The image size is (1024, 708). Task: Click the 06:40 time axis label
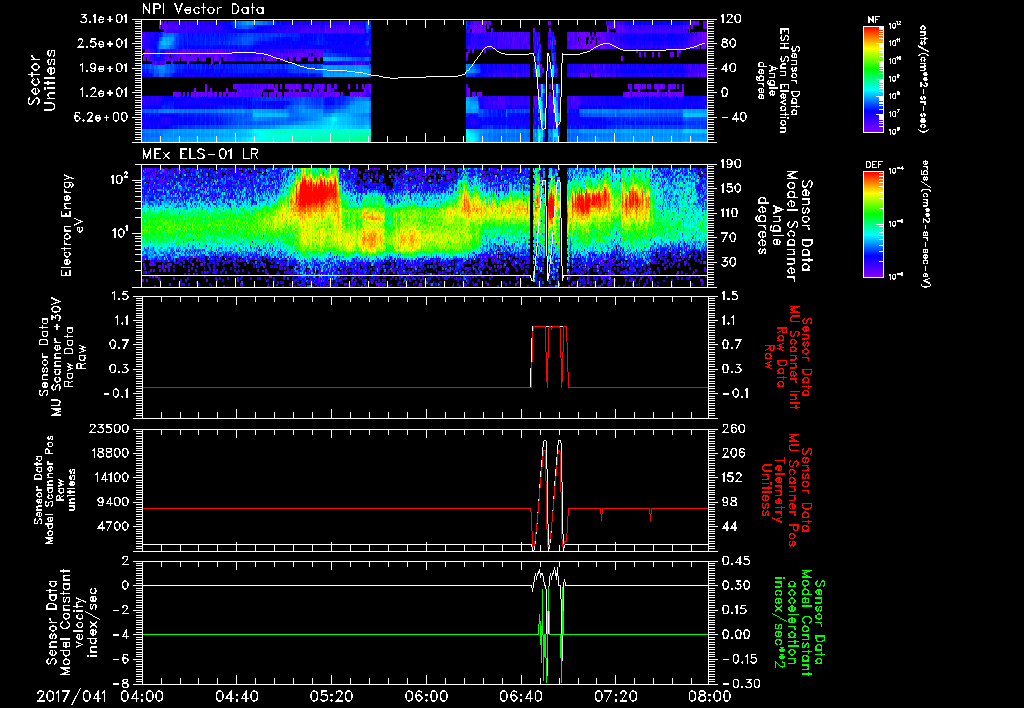click(x=520, y=696)
